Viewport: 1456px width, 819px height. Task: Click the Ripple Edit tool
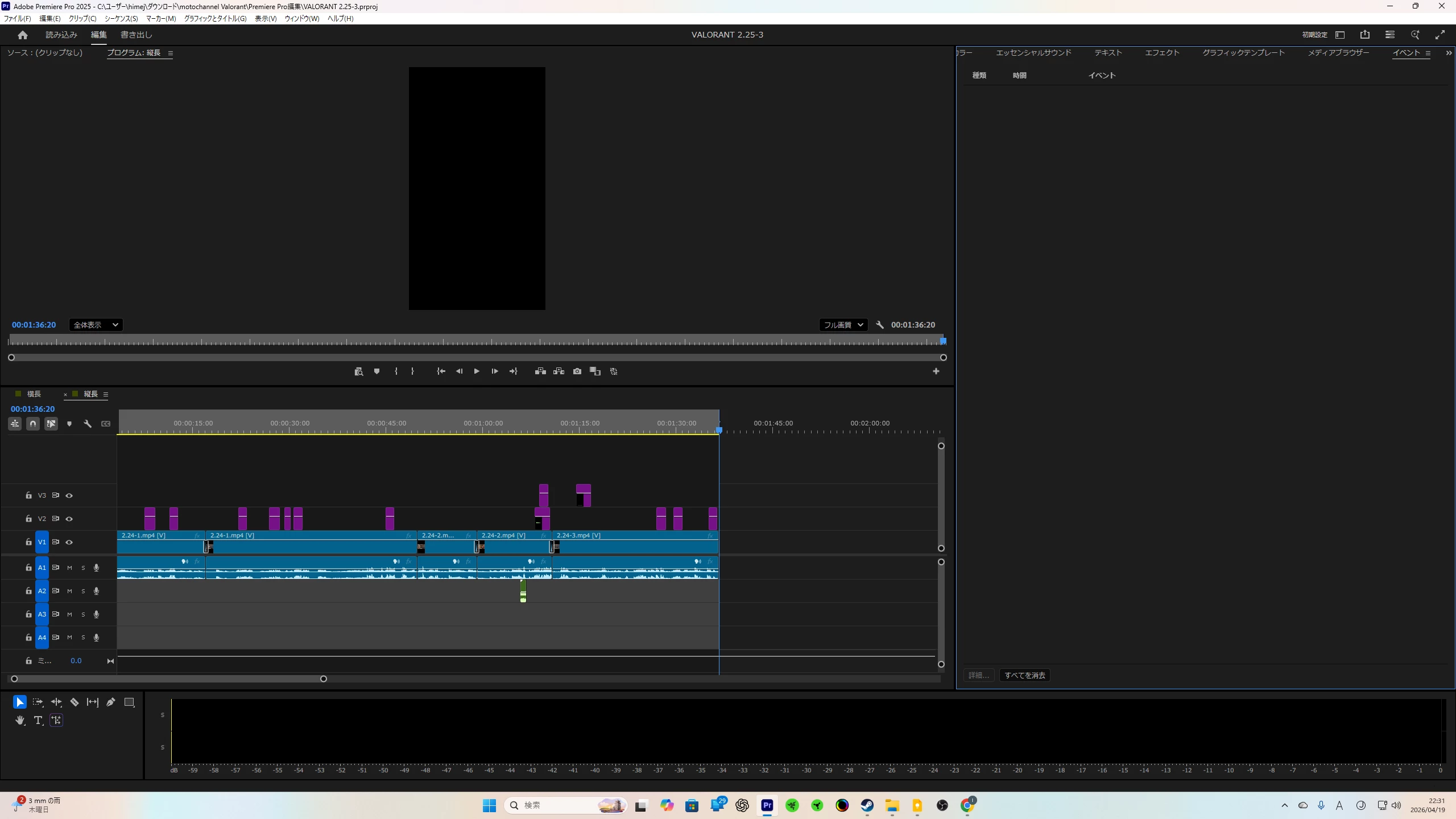pyautogui.click(x=56, y=702)
